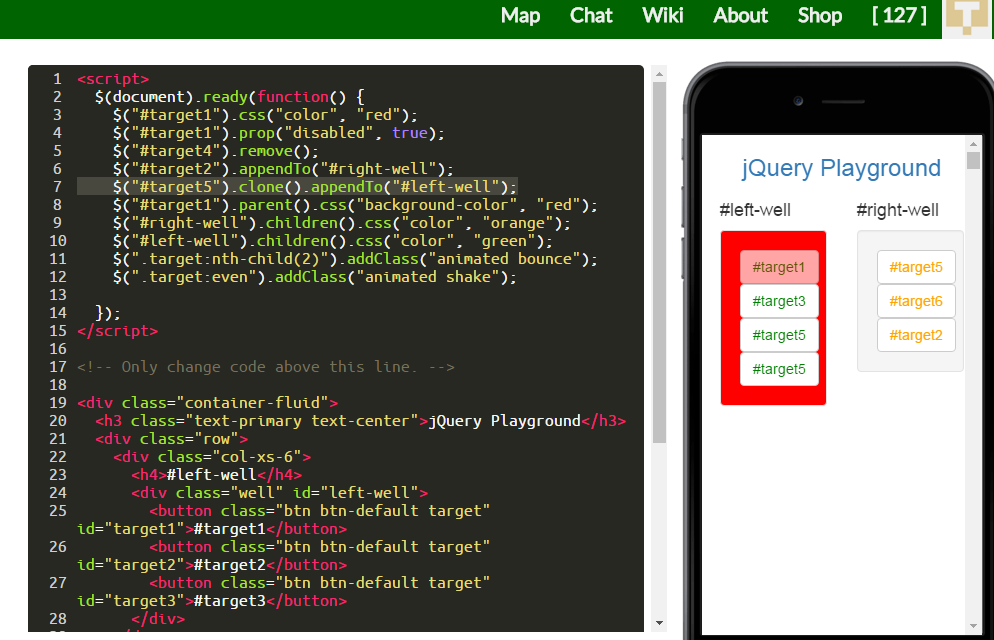Click the #left-well heading in preview
994x640 pixels.
point(755,210)
